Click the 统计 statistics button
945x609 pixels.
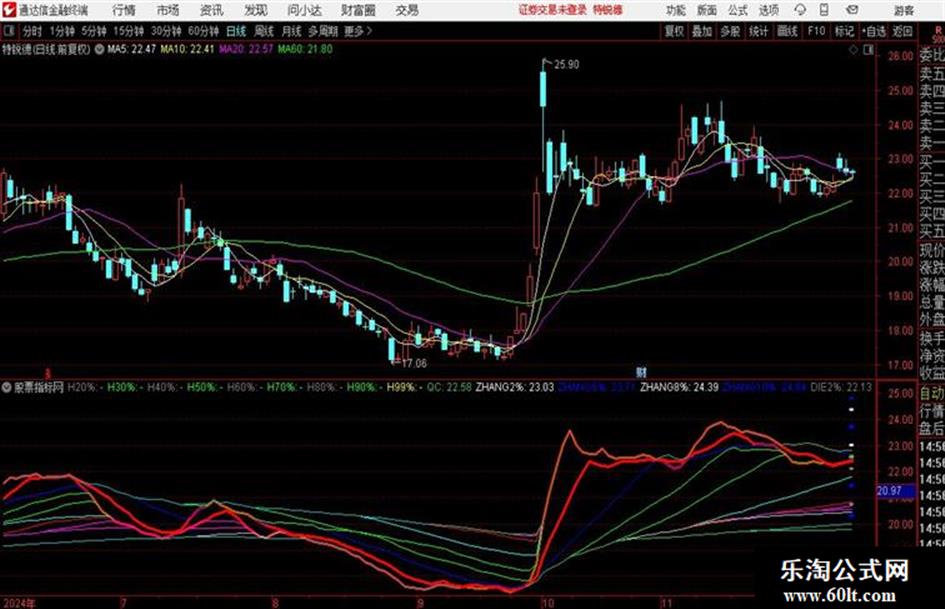pyautogui.click(x=758, y=31)
